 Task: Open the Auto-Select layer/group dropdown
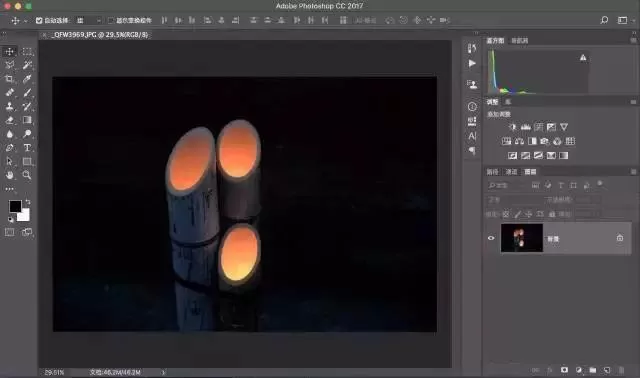click(x=89, y=20)
